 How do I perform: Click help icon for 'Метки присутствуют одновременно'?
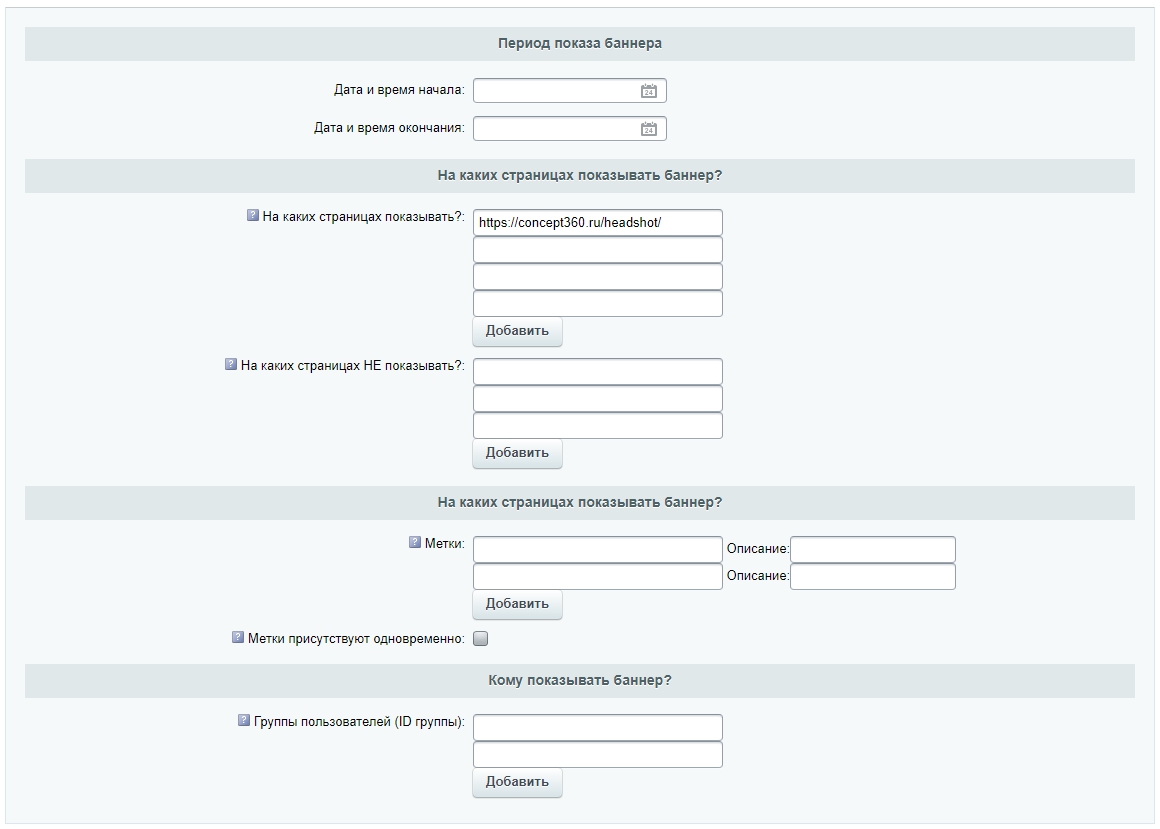coord(238,637)
